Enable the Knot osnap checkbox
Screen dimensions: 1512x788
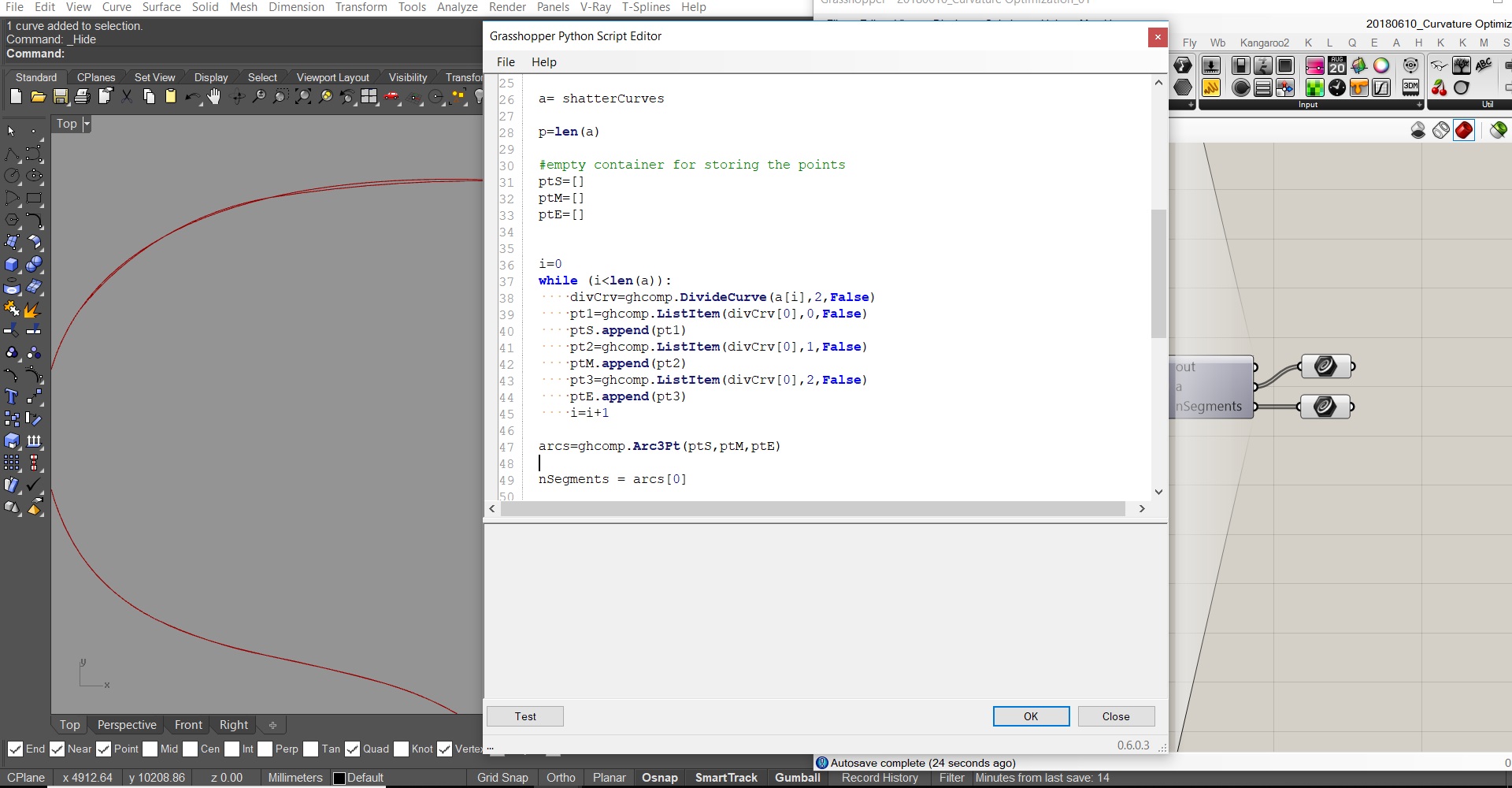401,749
